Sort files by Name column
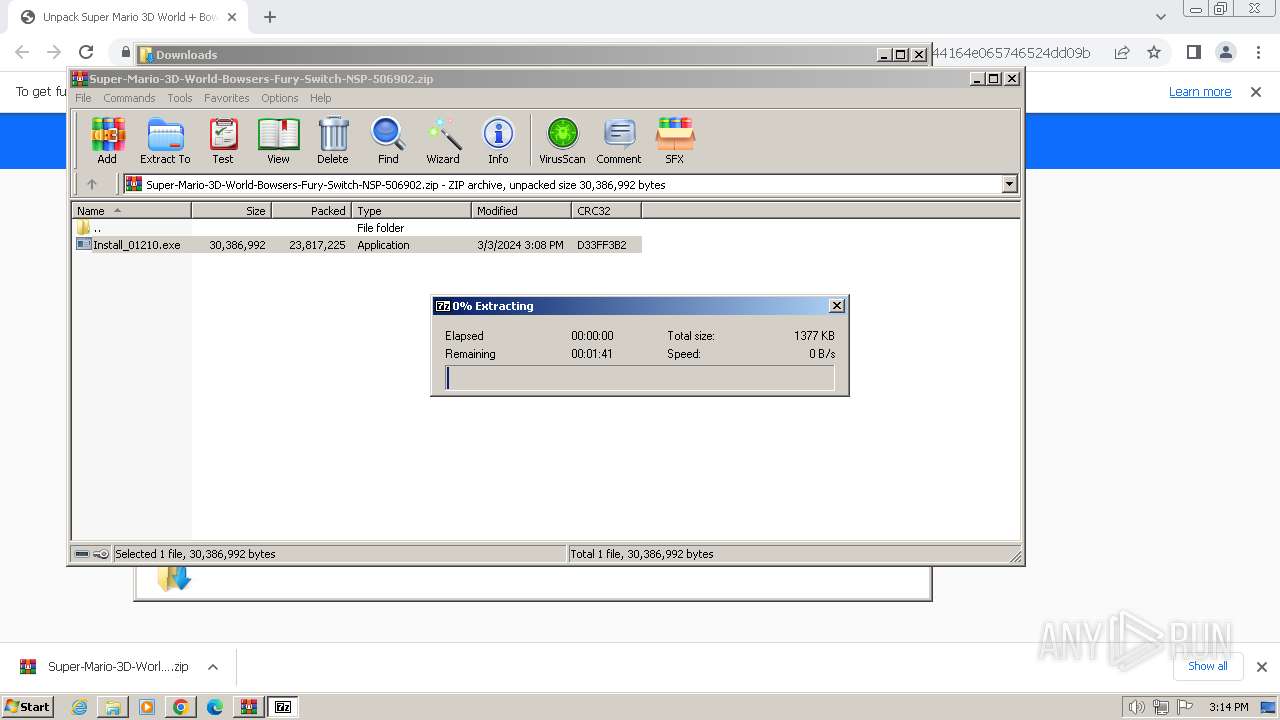This screenshot has height=720, width=1280. [x=131, y=211]
